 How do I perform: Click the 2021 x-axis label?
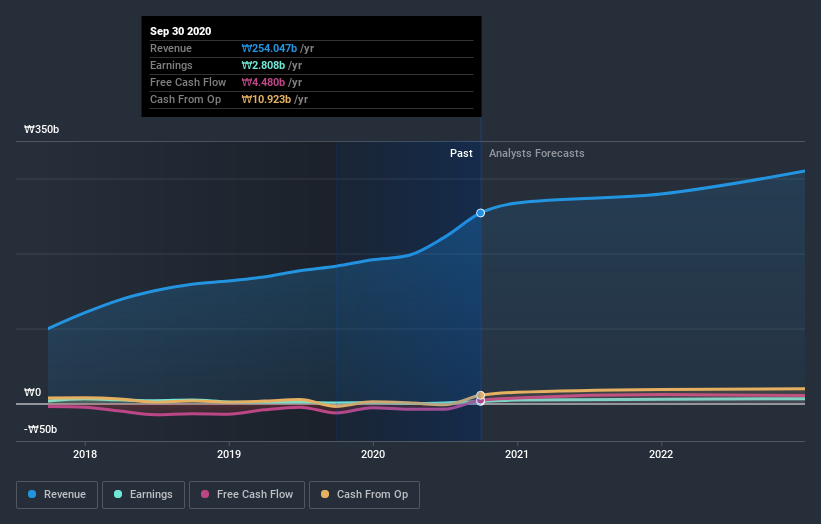coord(517,454)
